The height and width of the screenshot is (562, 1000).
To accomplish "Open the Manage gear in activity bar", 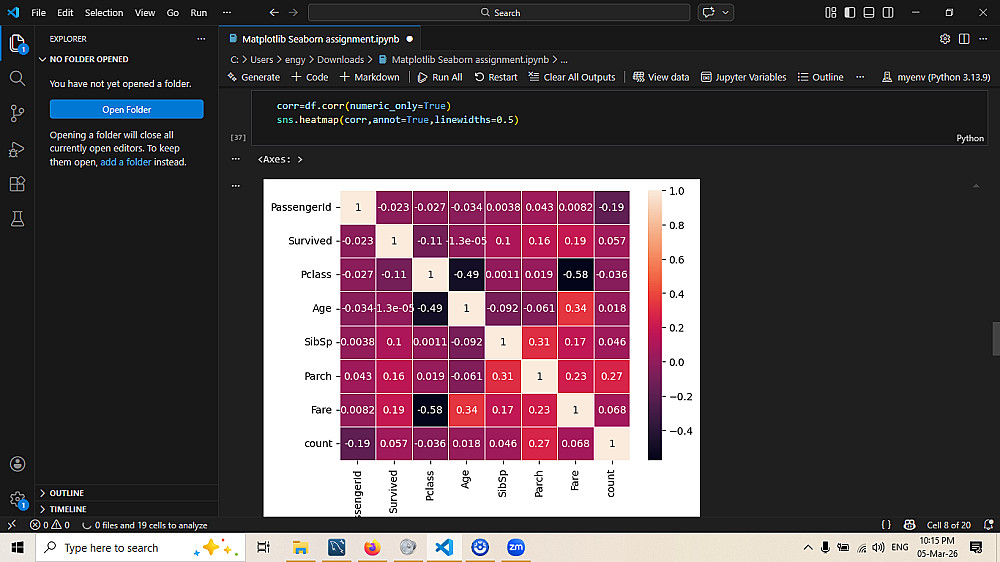I will click(x=17, y=499).
